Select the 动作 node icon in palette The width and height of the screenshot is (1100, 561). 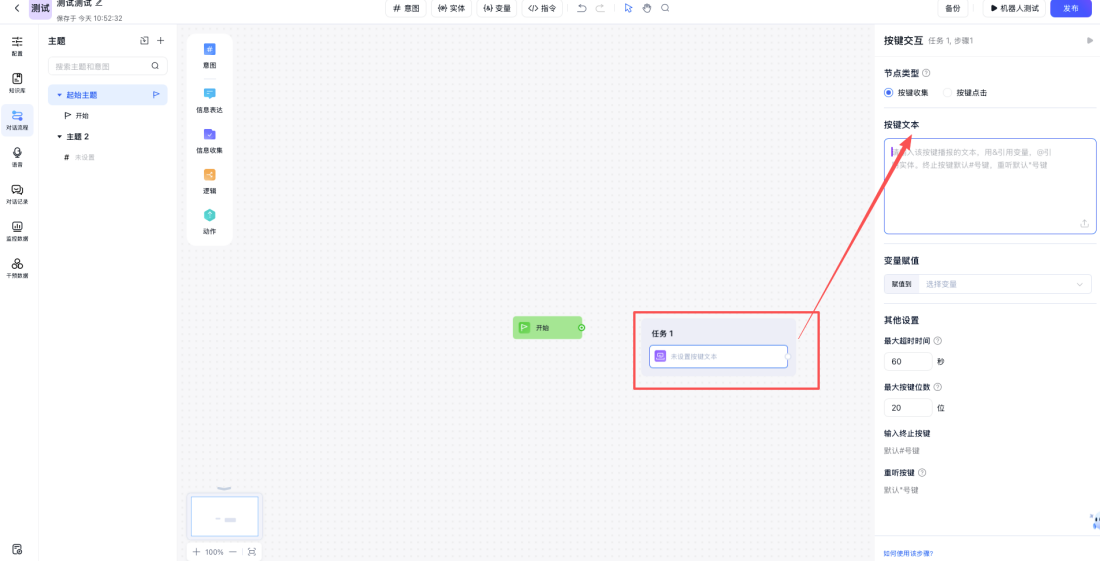[x=209, y=216]
